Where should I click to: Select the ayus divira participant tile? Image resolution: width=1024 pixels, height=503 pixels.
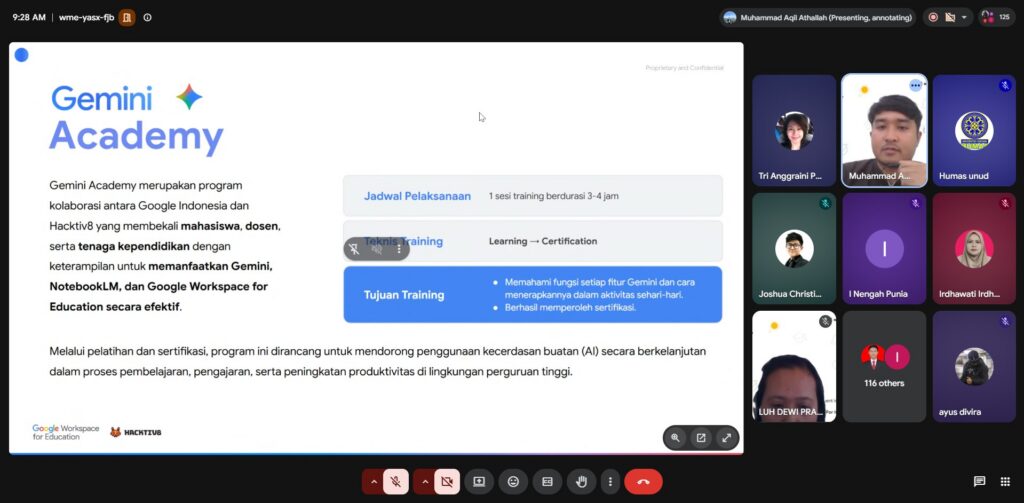pyautogui.click(x=974, y=366)
